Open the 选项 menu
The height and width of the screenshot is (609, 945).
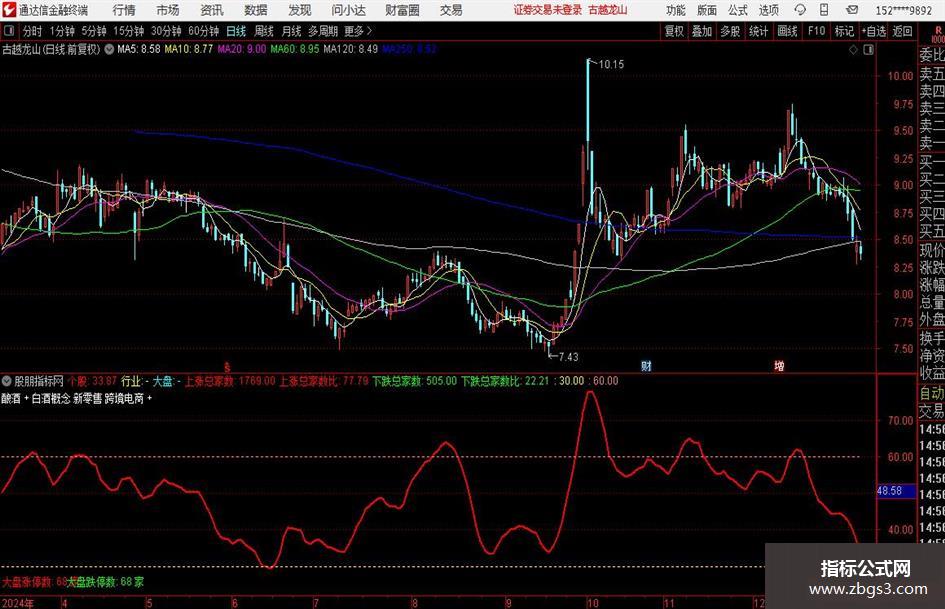pyautogui.click(x=768, y=10)
